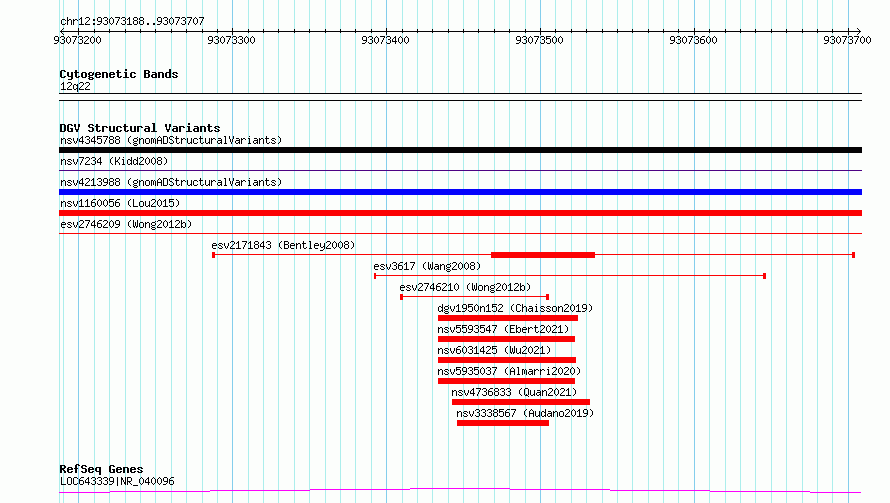This screenshot has height=503, width=890.
Task: Open the nsv4213988 (gnomADStructuralVariants) label
Action: click(171, 182)
